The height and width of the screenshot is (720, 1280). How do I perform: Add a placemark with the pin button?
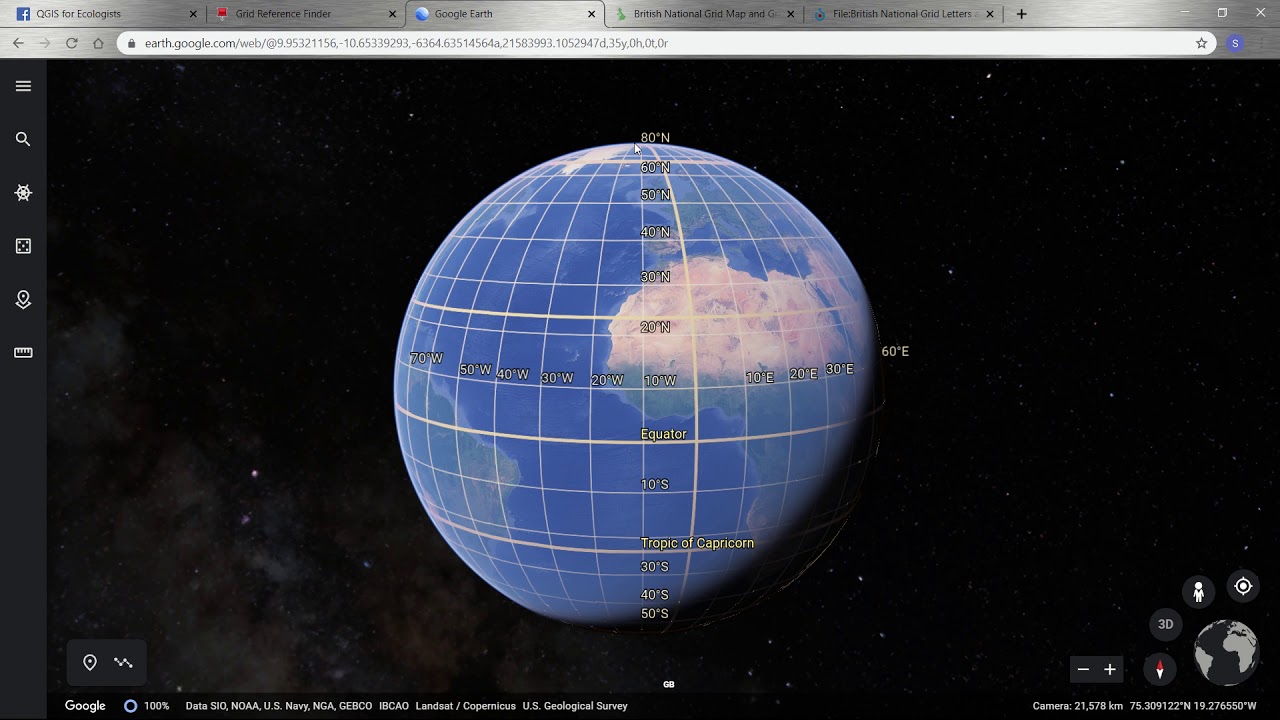coord(90,662)
